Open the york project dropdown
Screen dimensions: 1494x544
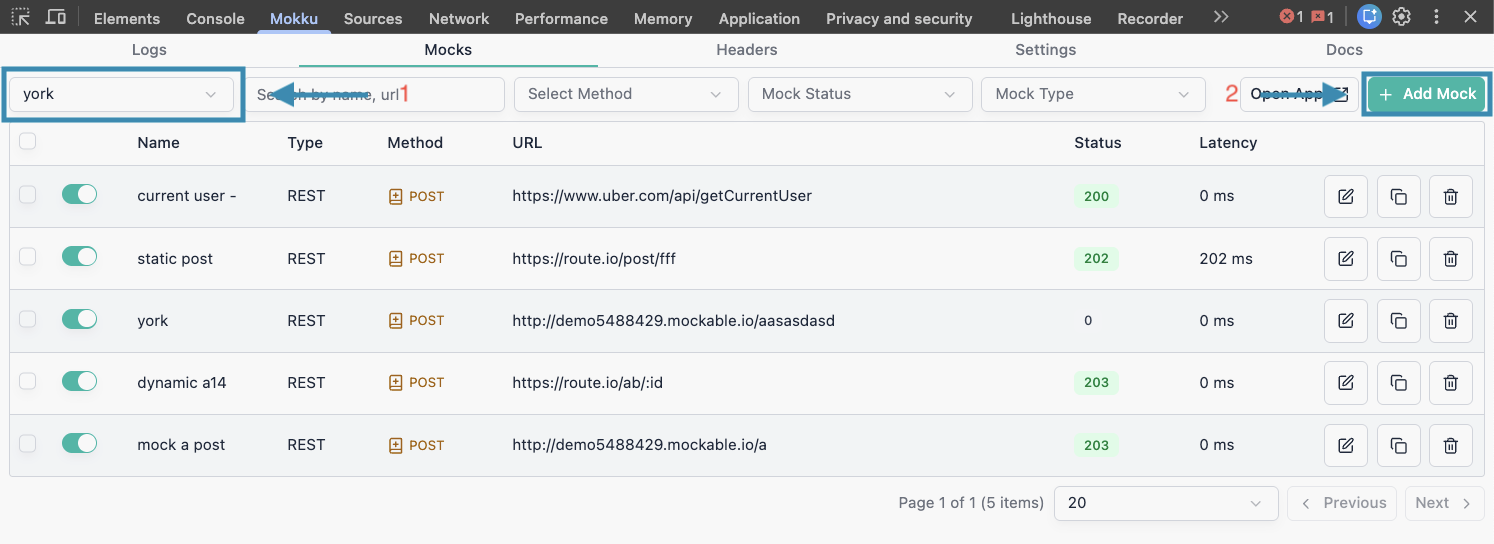coord(122,94)
